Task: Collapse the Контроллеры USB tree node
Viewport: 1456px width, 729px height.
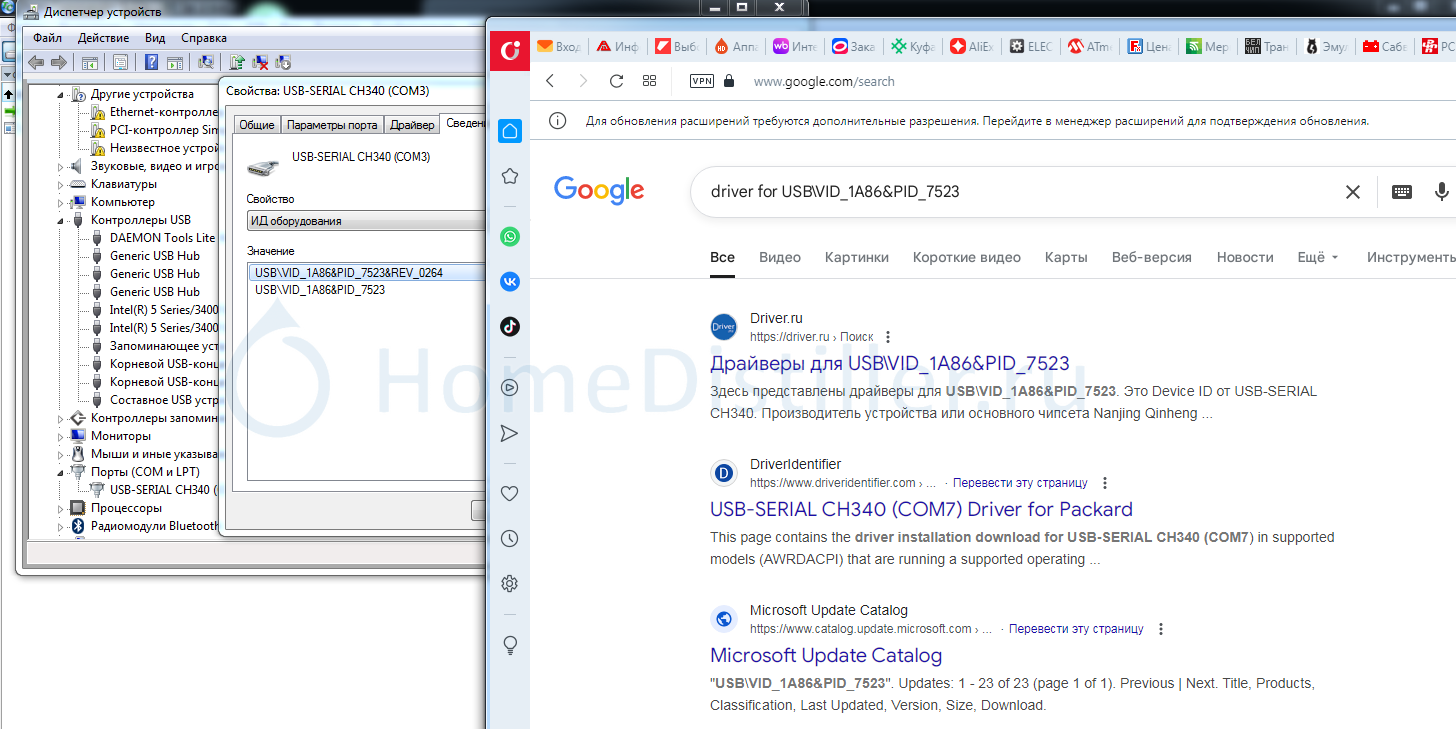Action: point(61,220)
